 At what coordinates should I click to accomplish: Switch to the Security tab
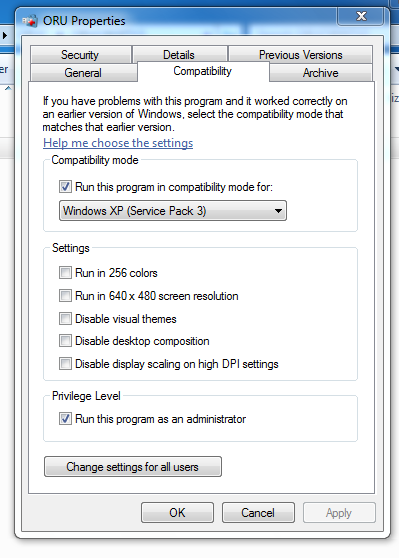[x=80, y=55]
